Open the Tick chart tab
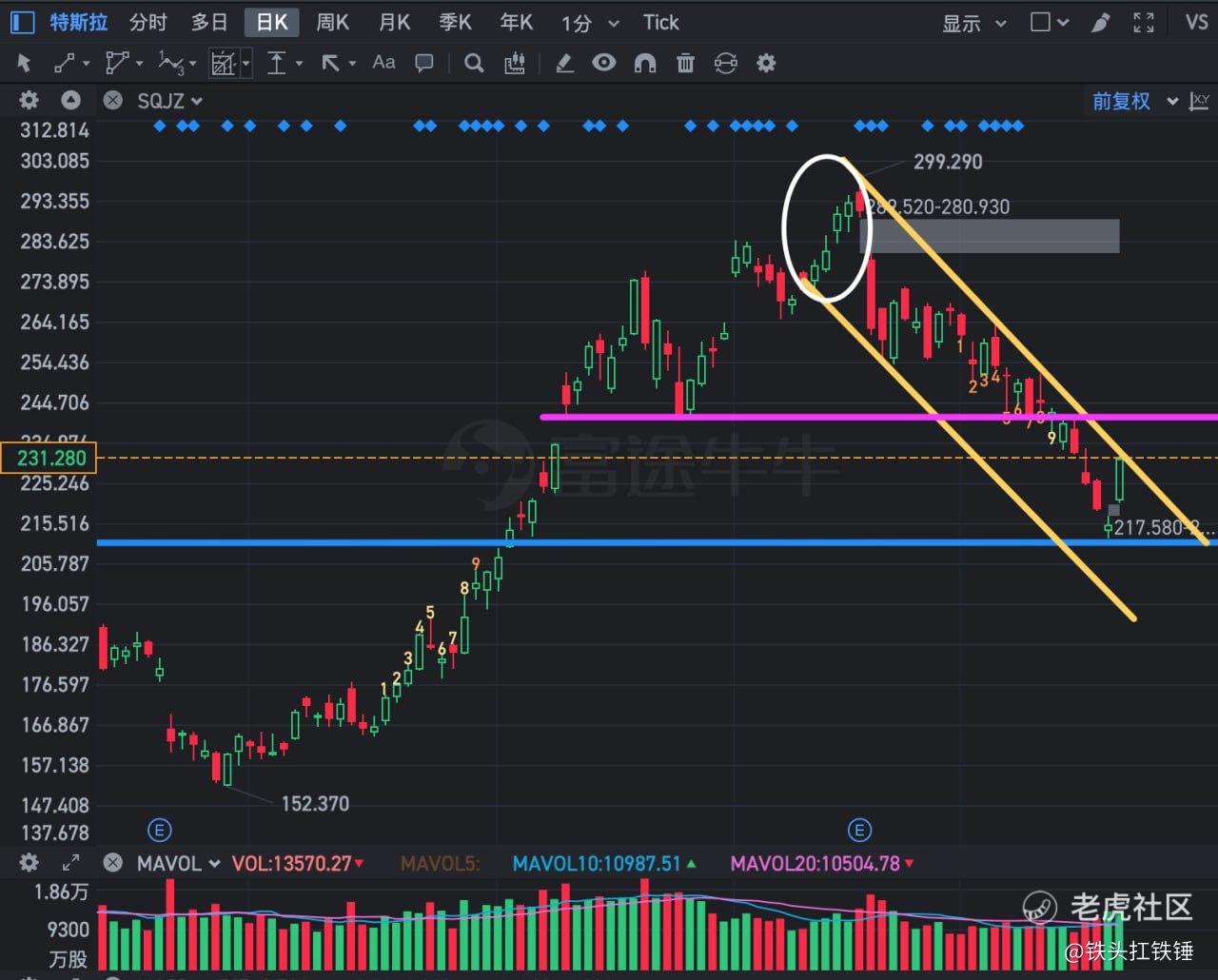 point(660,23)
